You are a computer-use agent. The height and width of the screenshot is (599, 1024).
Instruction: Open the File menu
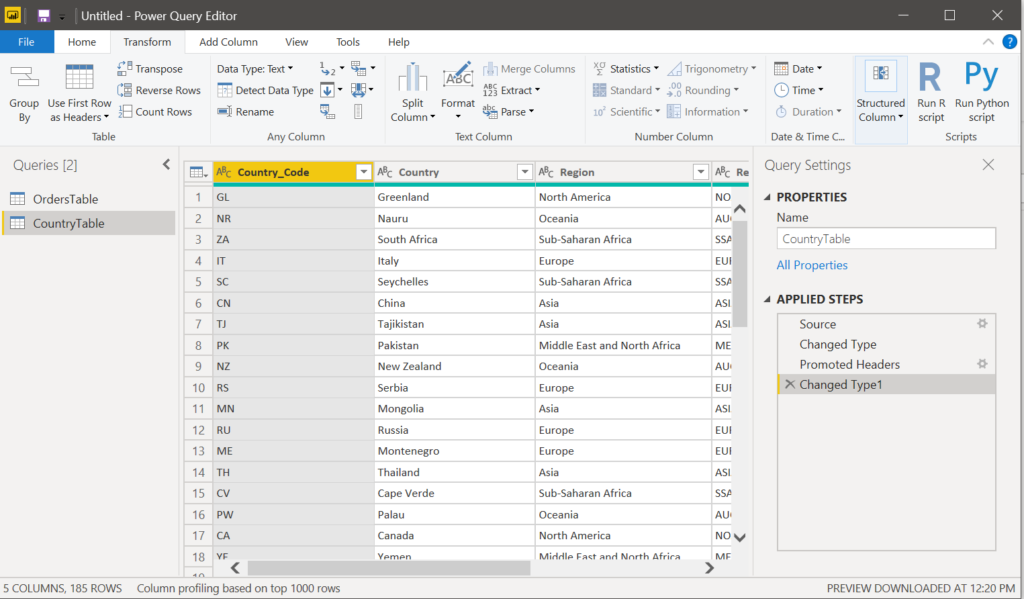click(26, 42)
